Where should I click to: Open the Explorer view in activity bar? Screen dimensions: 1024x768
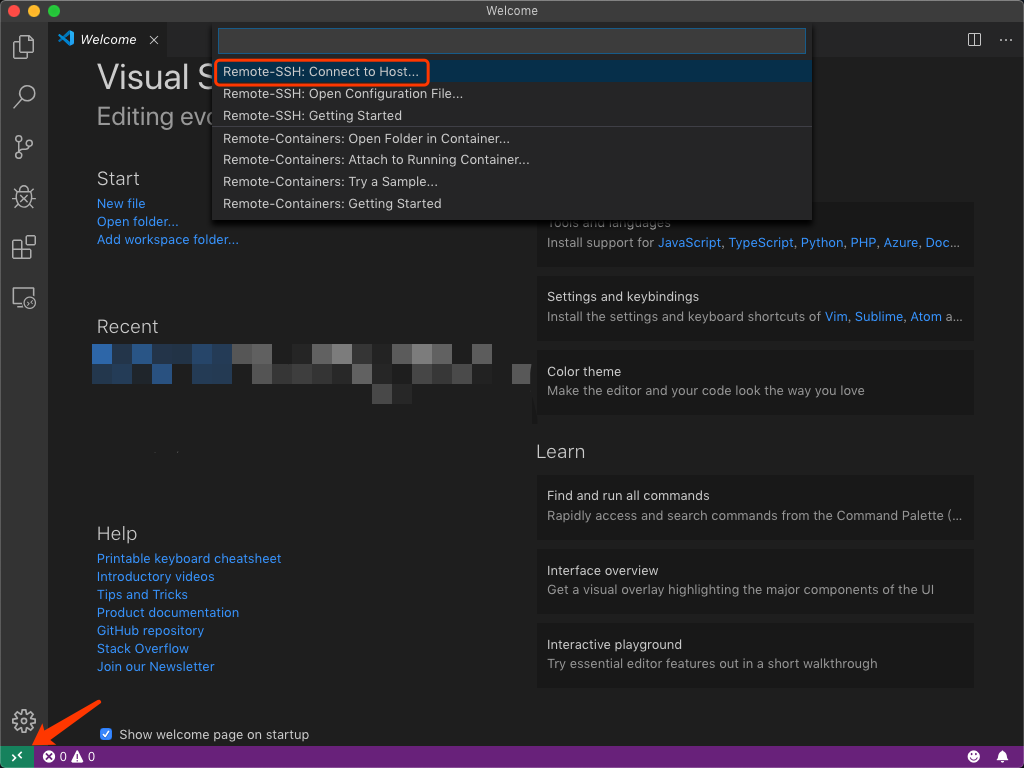pos(24,47)
